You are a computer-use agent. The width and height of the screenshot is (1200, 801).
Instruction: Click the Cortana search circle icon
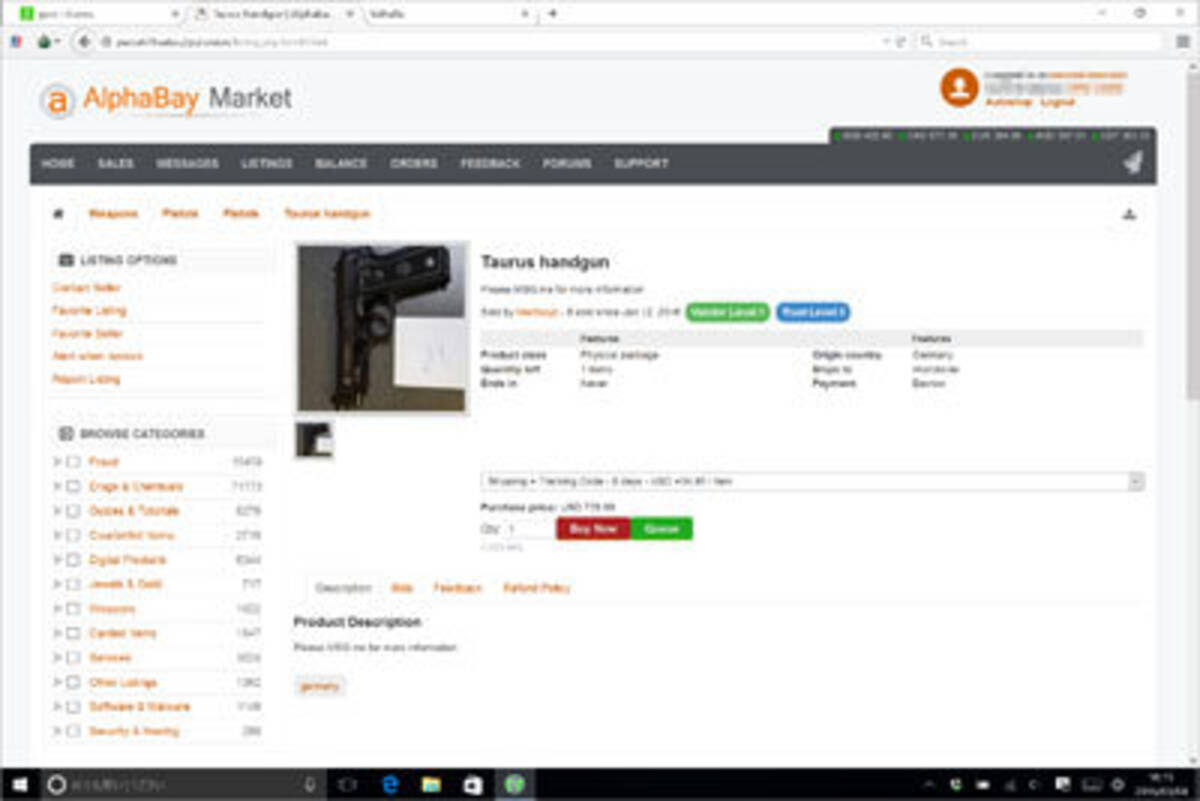click(57, 785)
